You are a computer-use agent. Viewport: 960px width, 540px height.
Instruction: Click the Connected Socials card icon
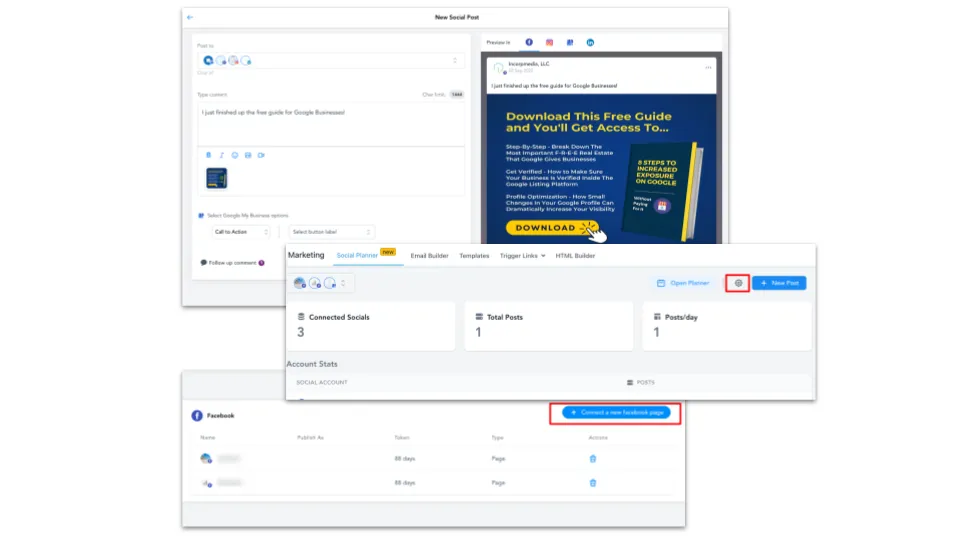[x=301, y=317]
